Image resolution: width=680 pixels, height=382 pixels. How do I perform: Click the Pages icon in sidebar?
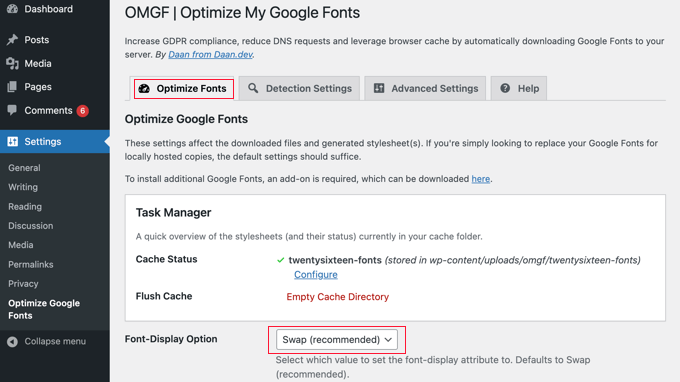tap(13, 87)
